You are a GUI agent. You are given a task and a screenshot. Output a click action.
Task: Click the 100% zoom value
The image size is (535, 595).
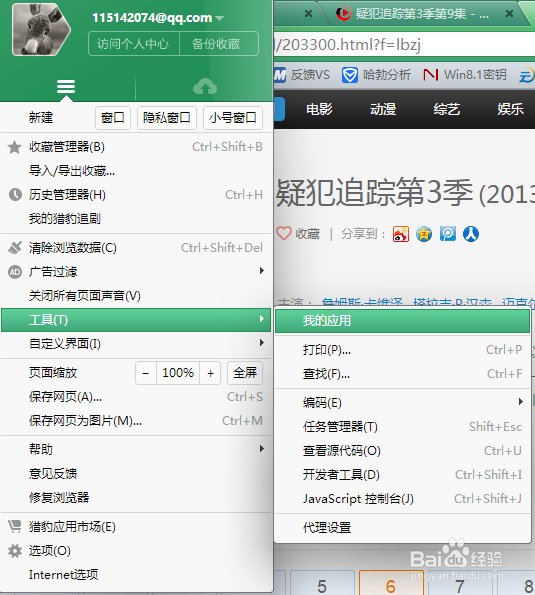point(178,373)
